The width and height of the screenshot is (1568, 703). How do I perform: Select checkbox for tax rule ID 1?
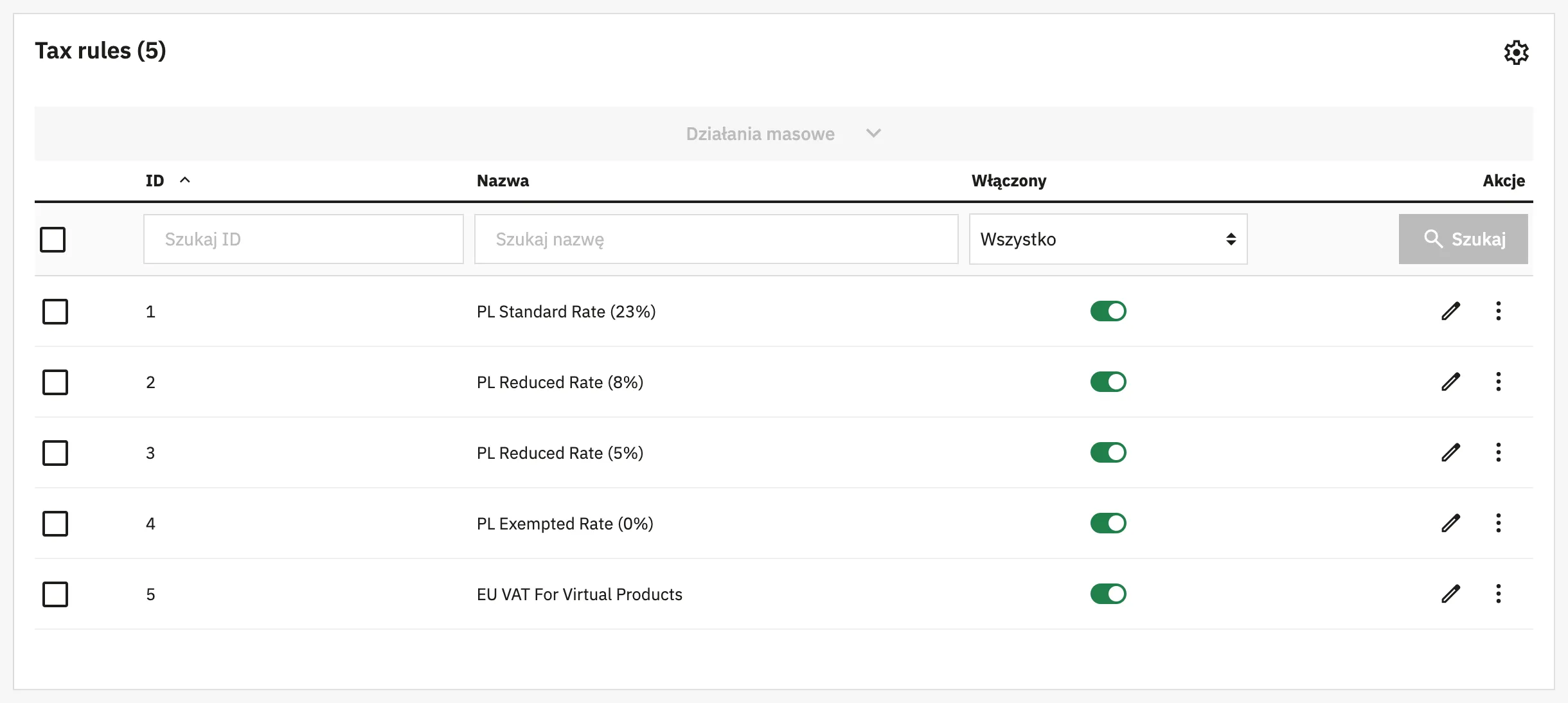(55, 311)
